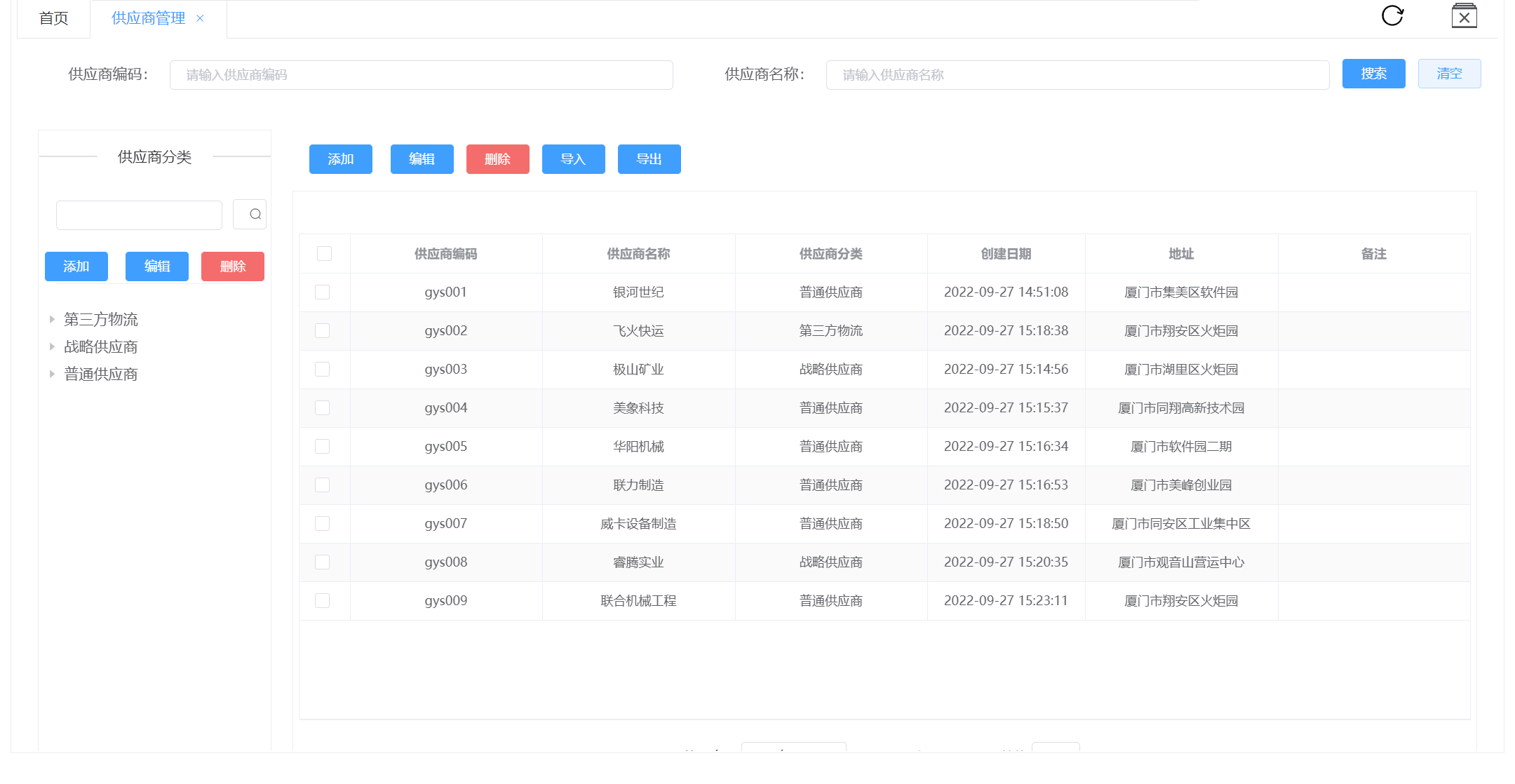
Task: Select the gys009 row checkbox
Action: tap(323, 601)
